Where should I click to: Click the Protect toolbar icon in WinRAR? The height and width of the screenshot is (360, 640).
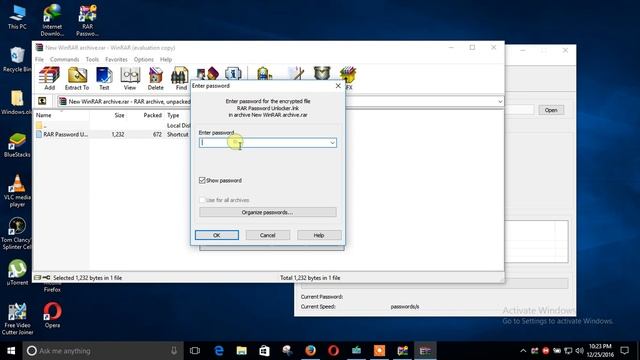click(x=322, y=73)
